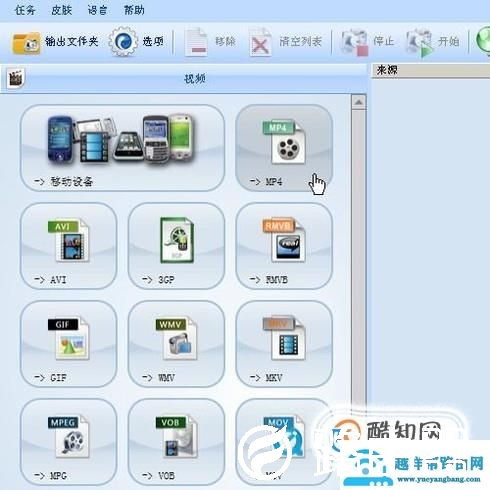
Task: Choose the RMVB format conversion tile
Action: click(284, 246)
